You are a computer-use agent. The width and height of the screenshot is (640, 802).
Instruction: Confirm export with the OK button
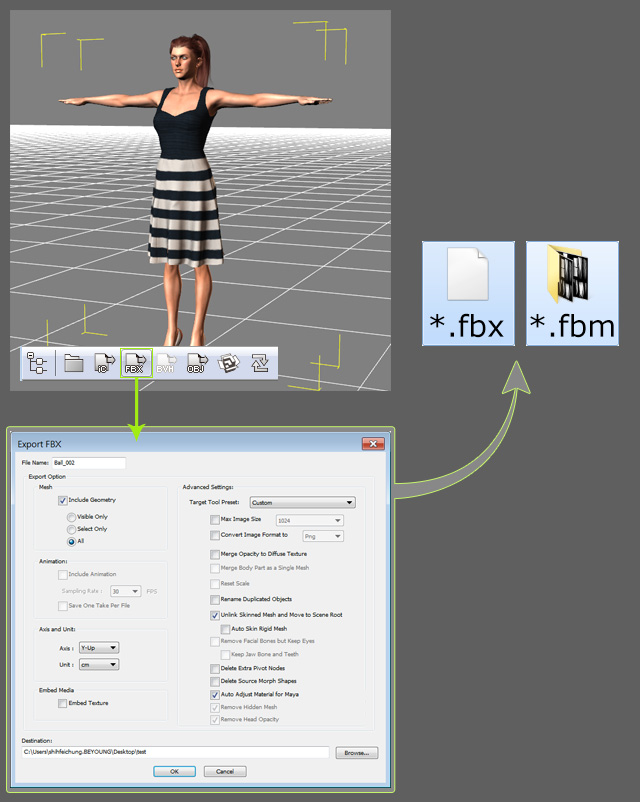point(174,771)
